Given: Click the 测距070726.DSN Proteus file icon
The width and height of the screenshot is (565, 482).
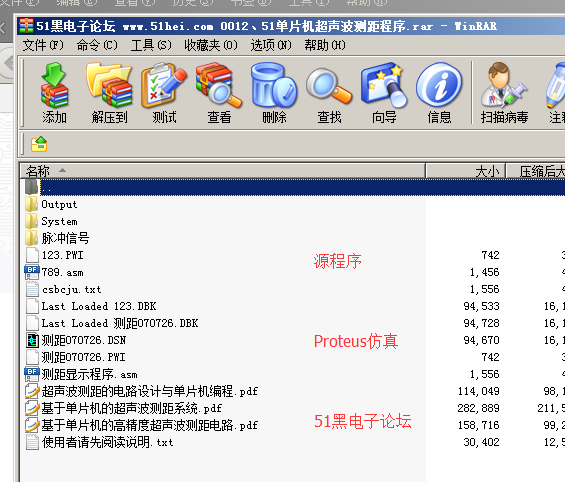Looking at the screenshot, I should pos(32,340).
